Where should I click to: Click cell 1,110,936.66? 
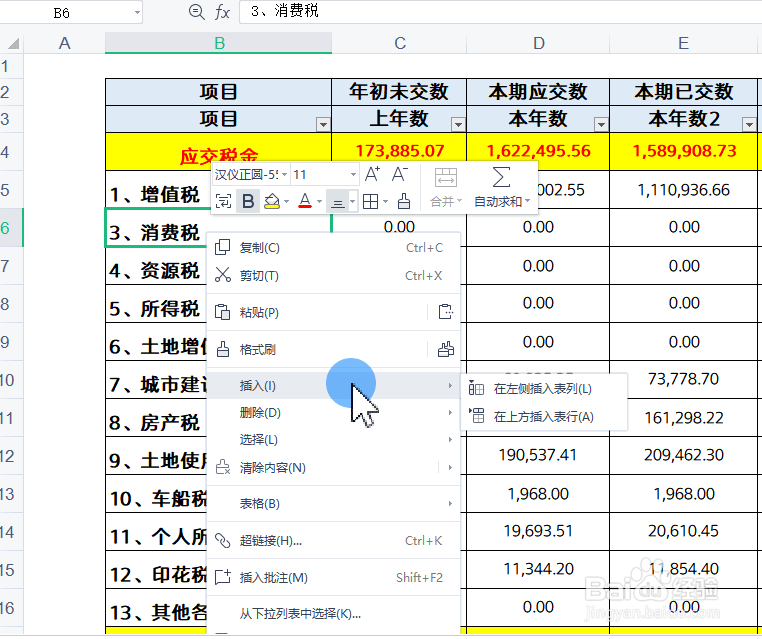tap(684, 190)
